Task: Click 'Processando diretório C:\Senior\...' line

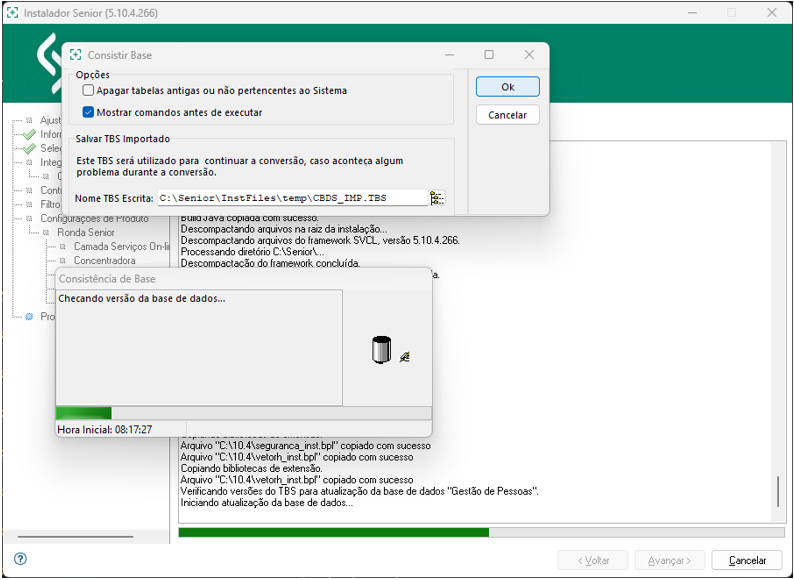Action: pyautogui.click(x=252, y=252)
